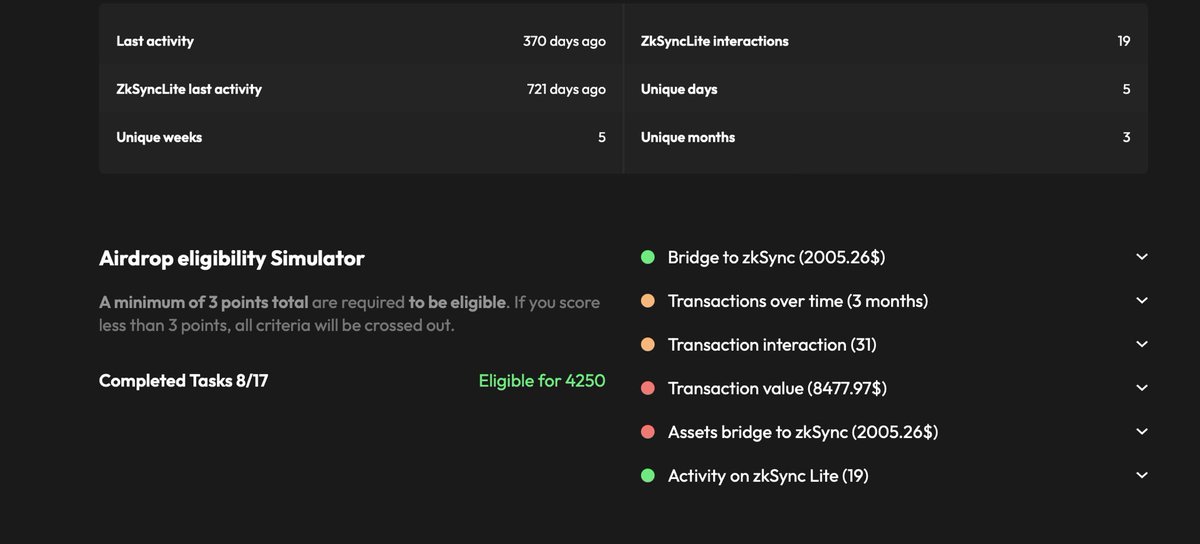This screenshot has height=544, width=1200.
Task: Expand Transactions over time (3 months) chevron
Action: coord(1142,301)
